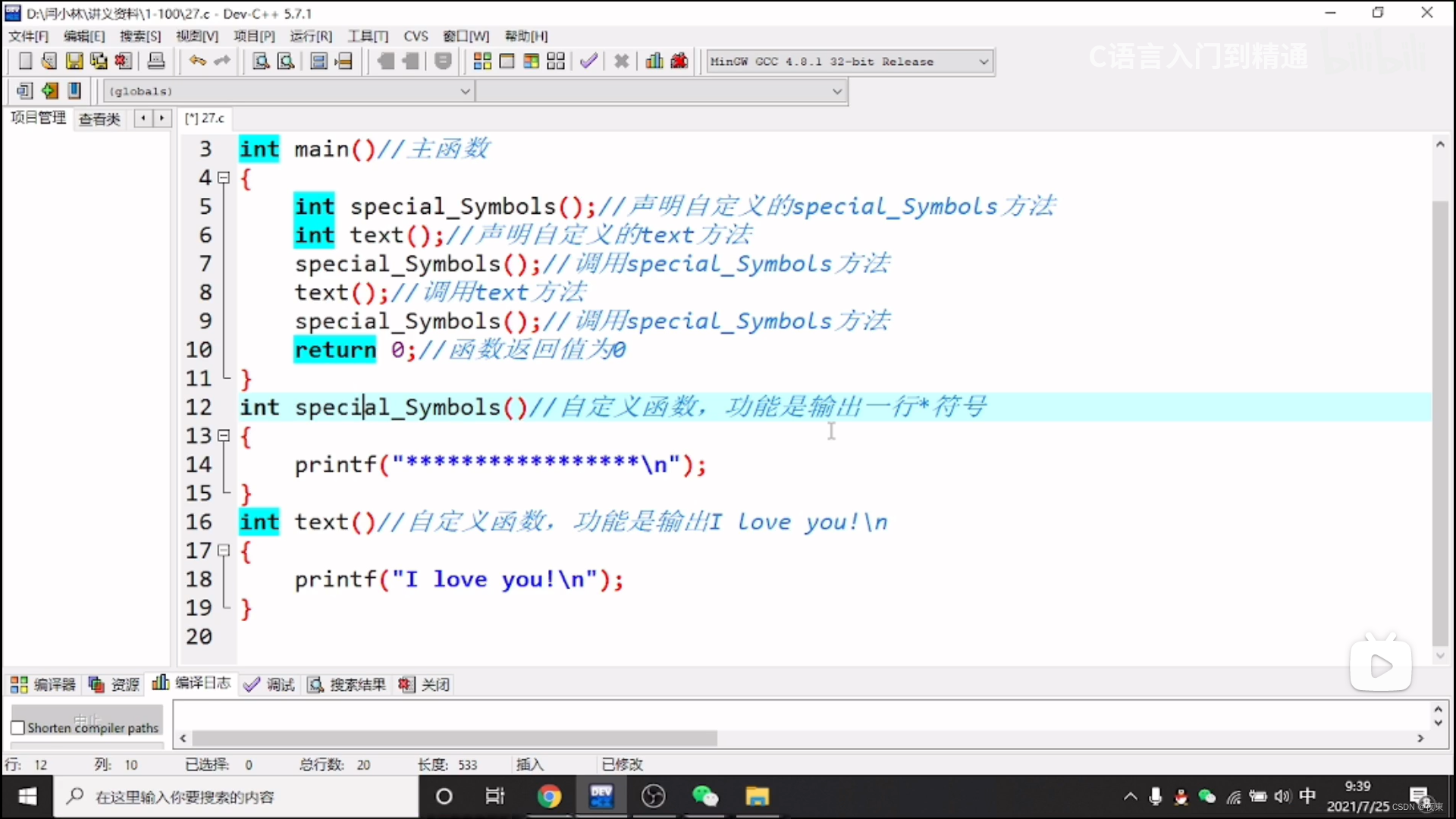Screen dimensions: 1456x819
Task: Click the Print toolbar icon
Action: pyautogui.click(x=156, y=61)
